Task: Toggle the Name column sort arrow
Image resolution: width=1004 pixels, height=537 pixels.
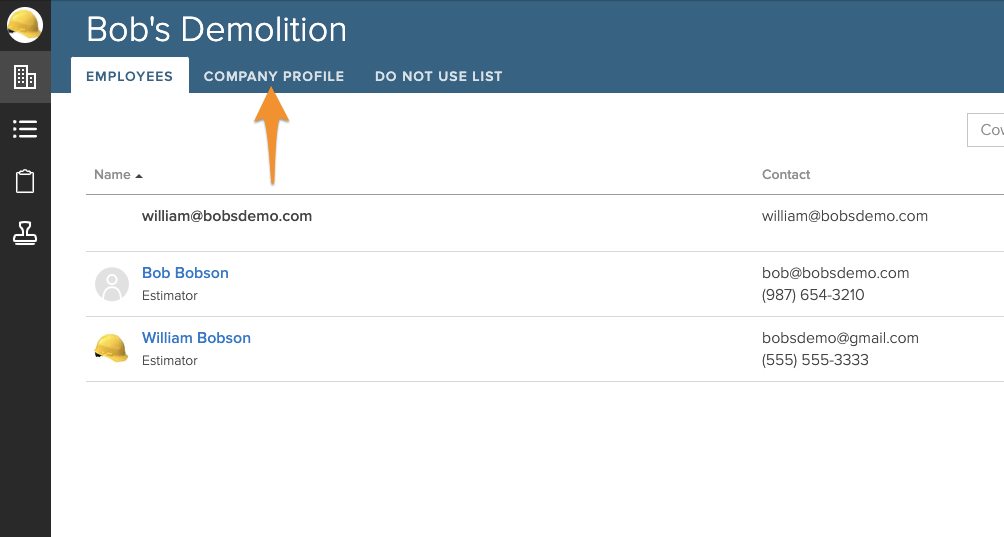Action: pos(139,175)
